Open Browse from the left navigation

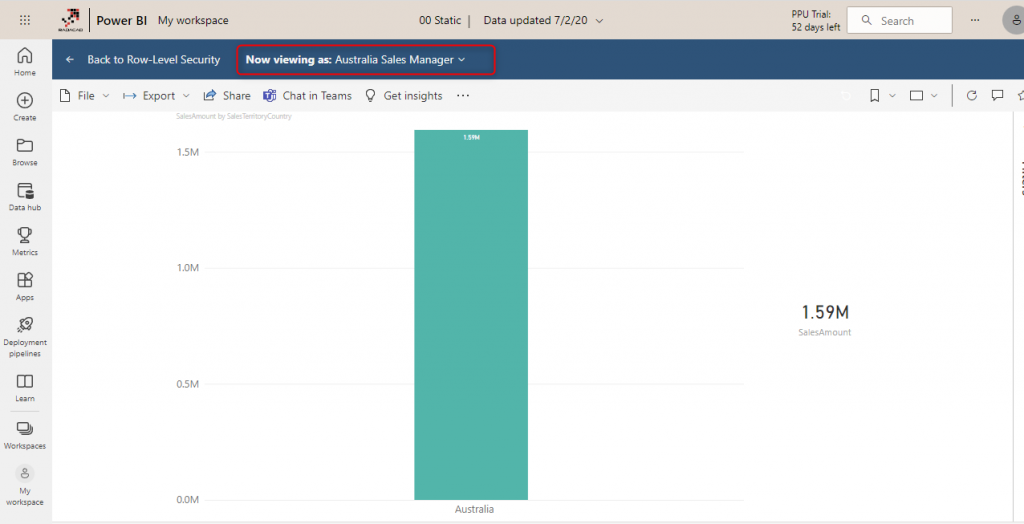[x=25, y=151]
